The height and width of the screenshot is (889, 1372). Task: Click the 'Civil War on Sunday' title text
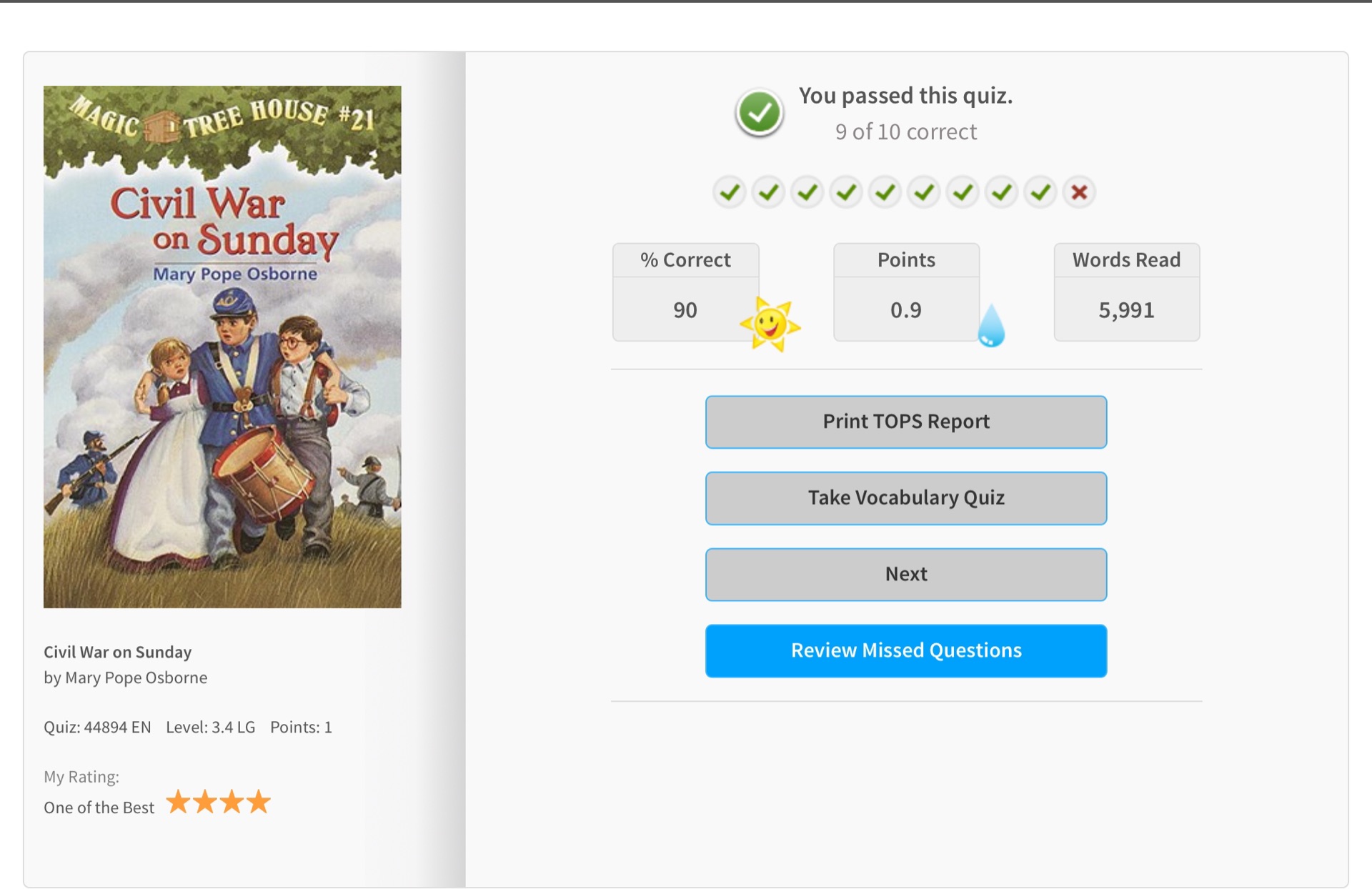pyautogui.click(x=118, y=652)
